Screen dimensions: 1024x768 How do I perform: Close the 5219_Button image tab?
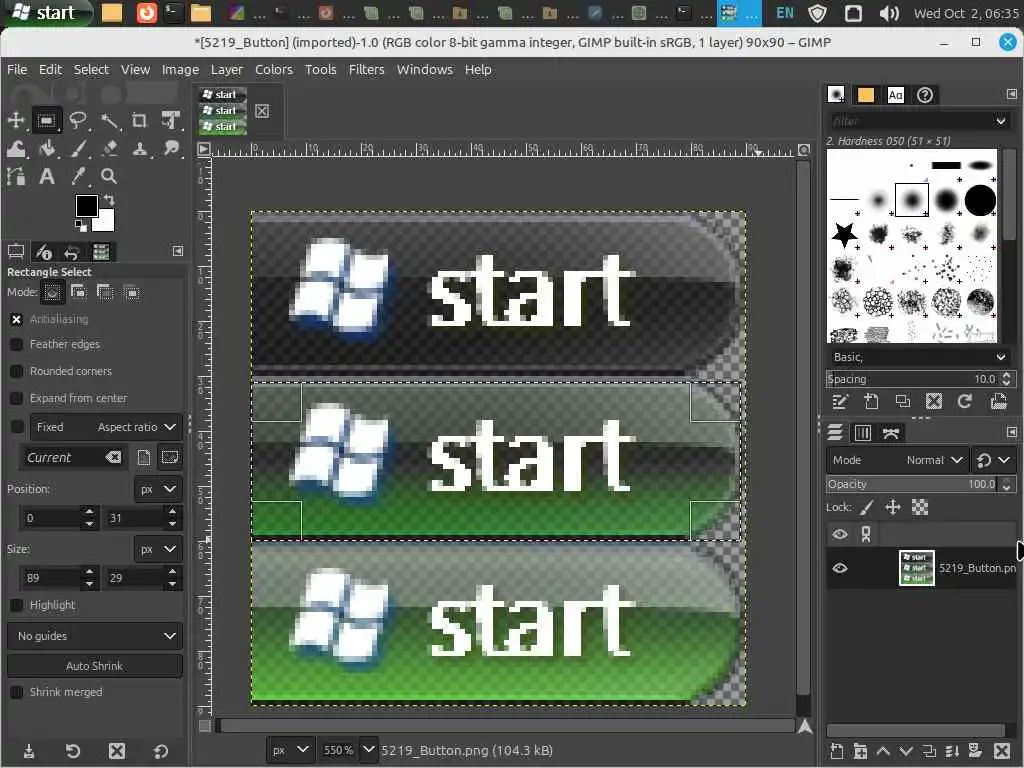pos(262,111)
